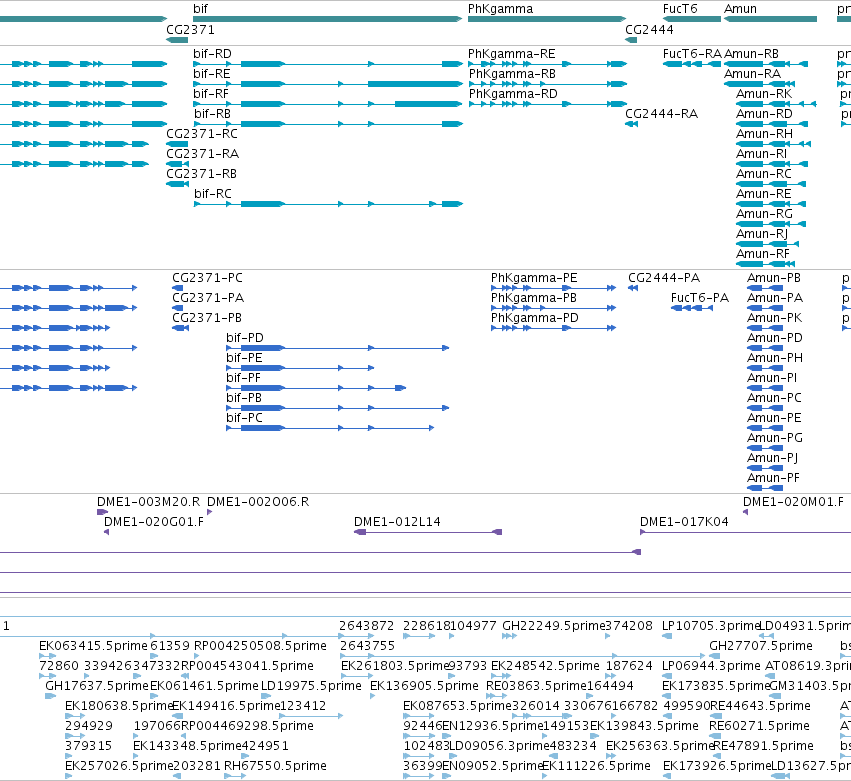Screen dimensions: 851x781
Task: Select transcript PhKgamma-RD
Action: click(x=513, y=94)
